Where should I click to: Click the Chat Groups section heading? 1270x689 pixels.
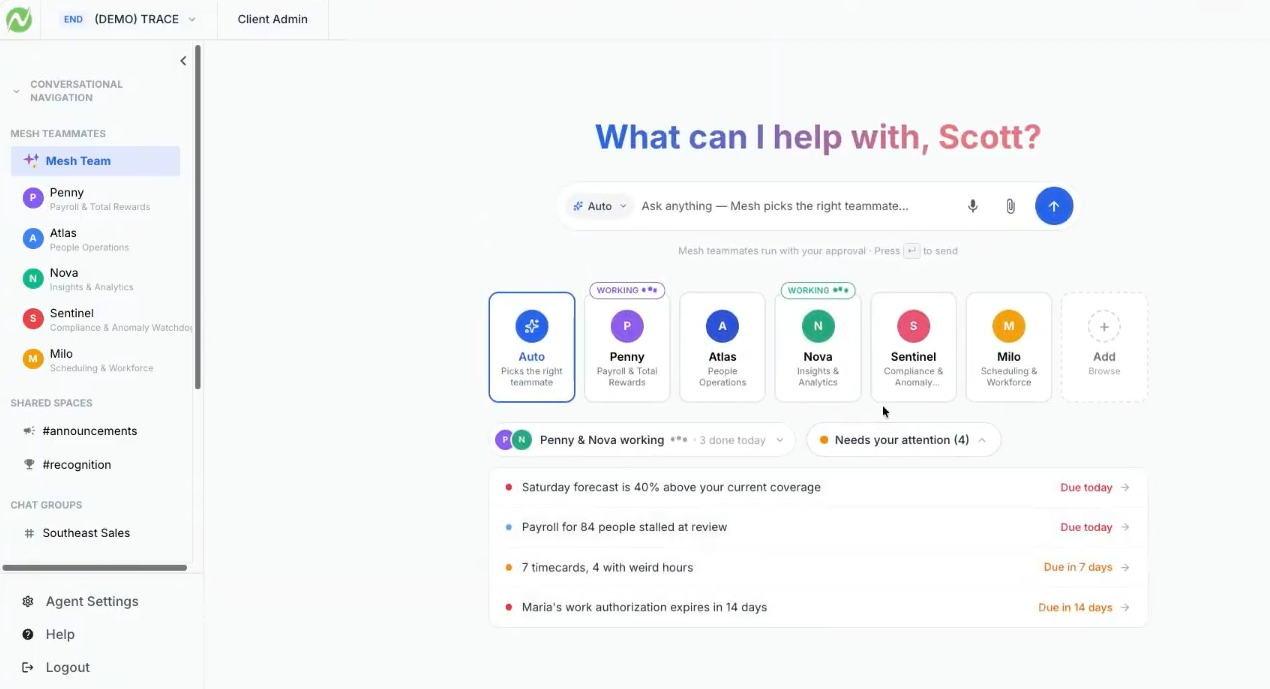(x=46, y=505)
